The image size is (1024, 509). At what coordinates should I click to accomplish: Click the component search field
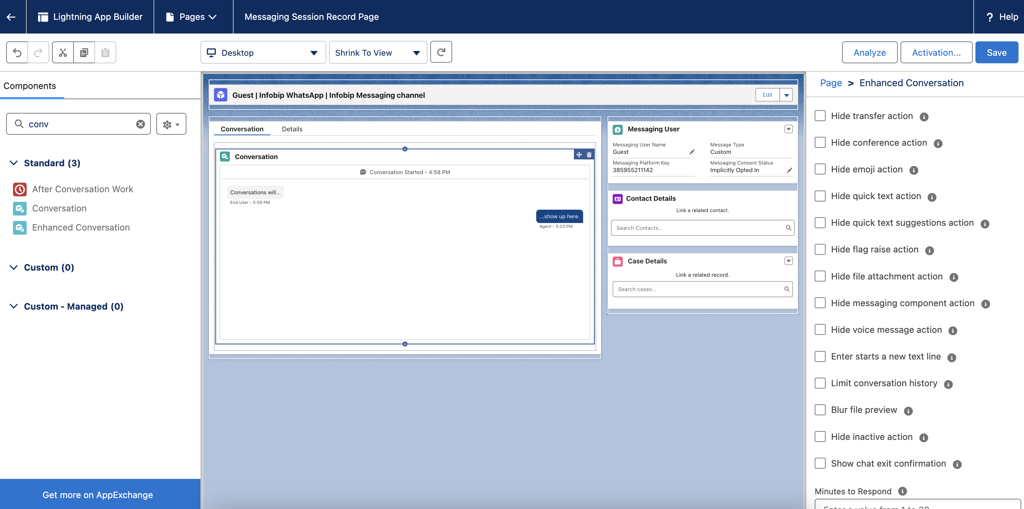(x=78, y=124)
